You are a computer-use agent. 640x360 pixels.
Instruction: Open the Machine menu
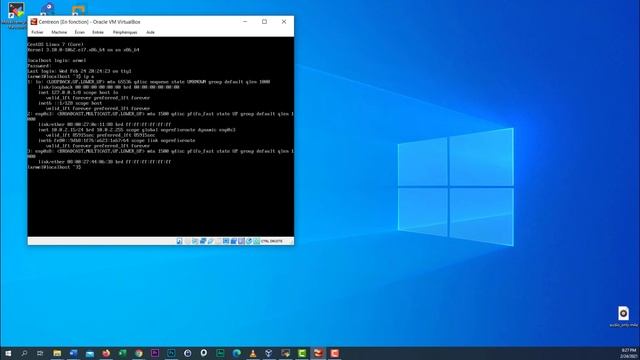pos(59,32)
